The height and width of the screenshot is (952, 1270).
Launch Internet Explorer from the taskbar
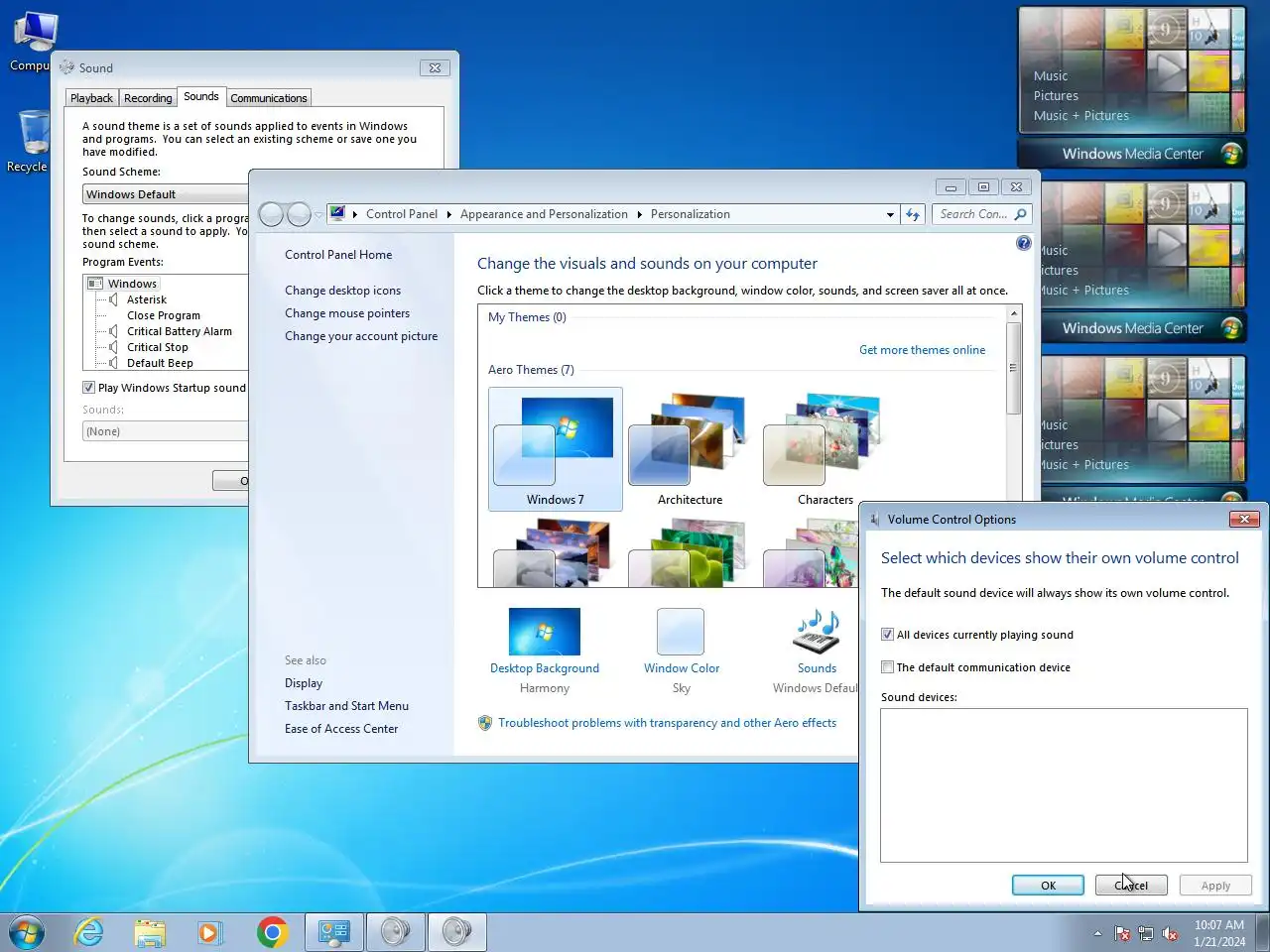(x=89, y=932)
